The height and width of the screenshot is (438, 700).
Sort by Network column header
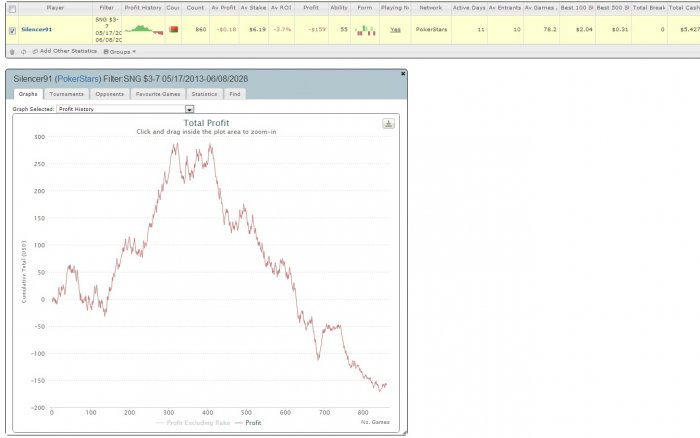click(430, 8)
